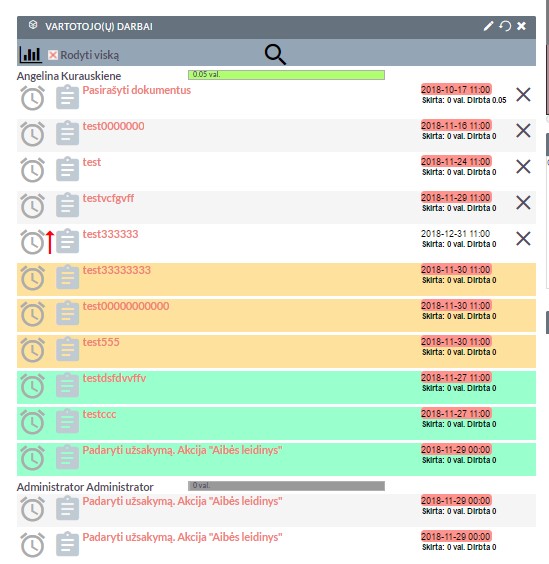Open the Pasirašyti dokumentus task link
The width and height of the screenshot is (549, 564).
(137, 90)
